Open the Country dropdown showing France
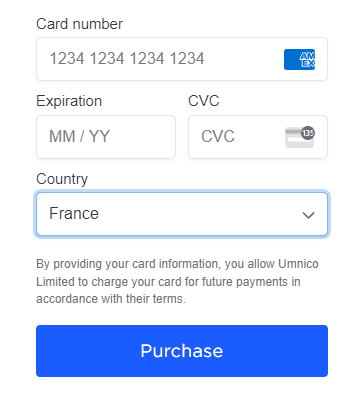Image resolution: width=360 pixels, height=404 pixels. 182,214
